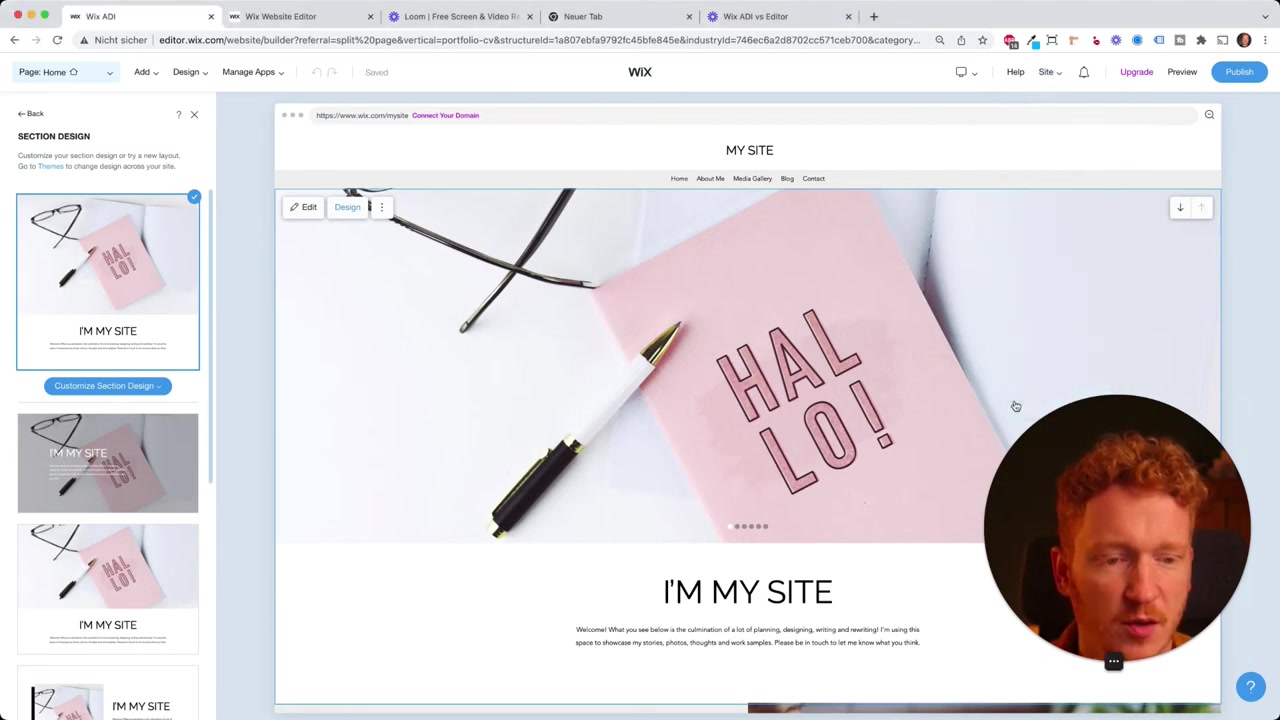Open the Site menu dropdown
Screen dimensions: 1280x720
tap(1050, 72)
